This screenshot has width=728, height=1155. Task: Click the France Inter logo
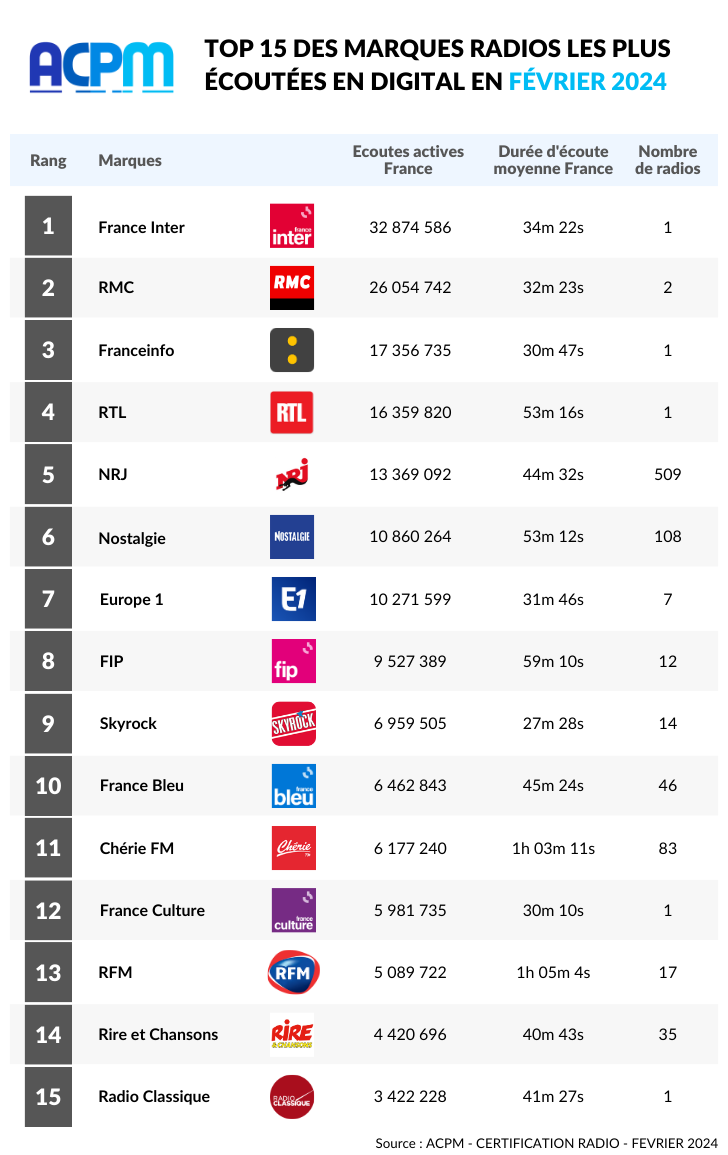tap(292, 226)
